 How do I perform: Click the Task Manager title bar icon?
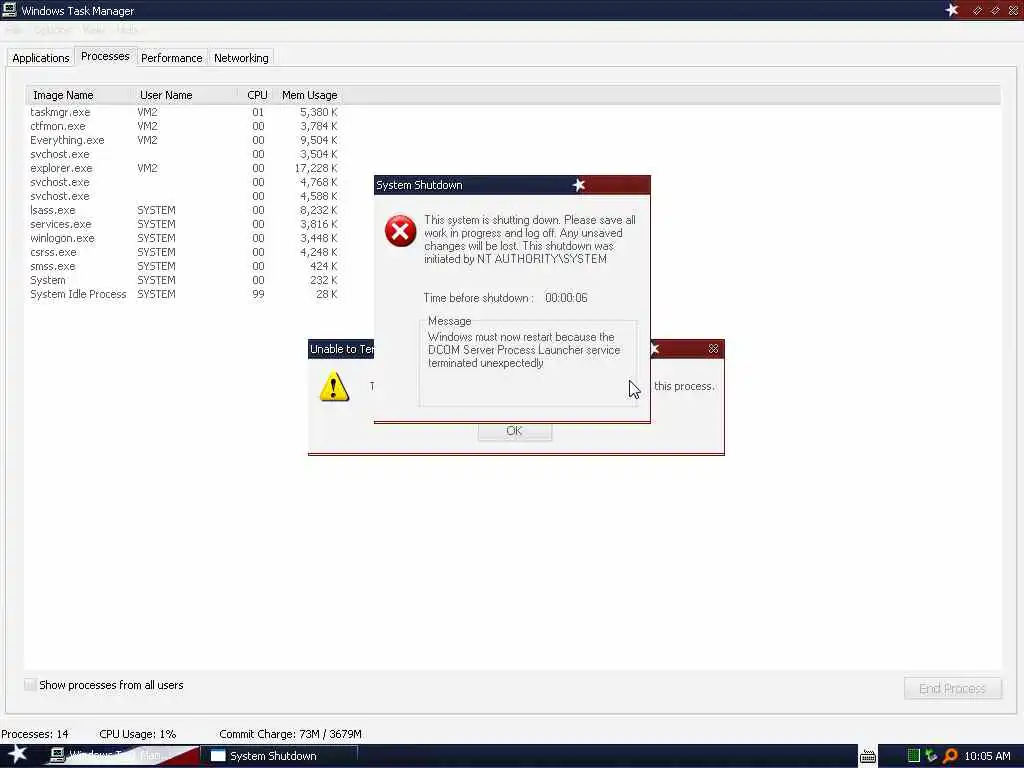tap(9, 10)
